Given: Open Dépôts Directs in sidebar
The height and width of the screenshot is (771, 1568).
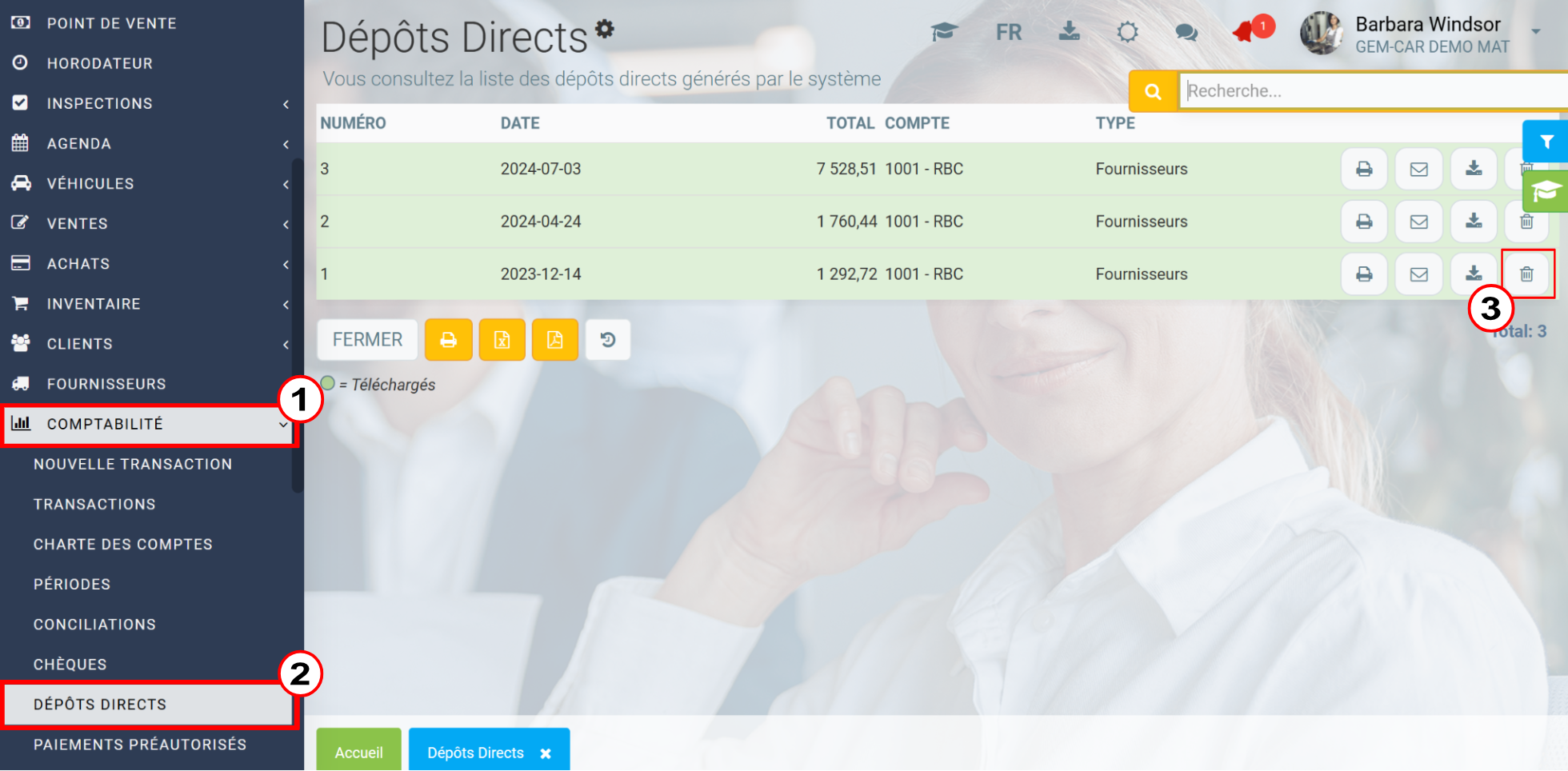Looking at the screenshot, I should point(149,705).
